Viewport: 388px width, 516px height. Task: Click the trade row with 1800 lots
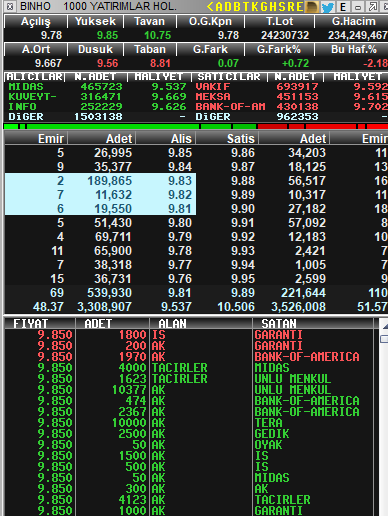coord(189,335)
